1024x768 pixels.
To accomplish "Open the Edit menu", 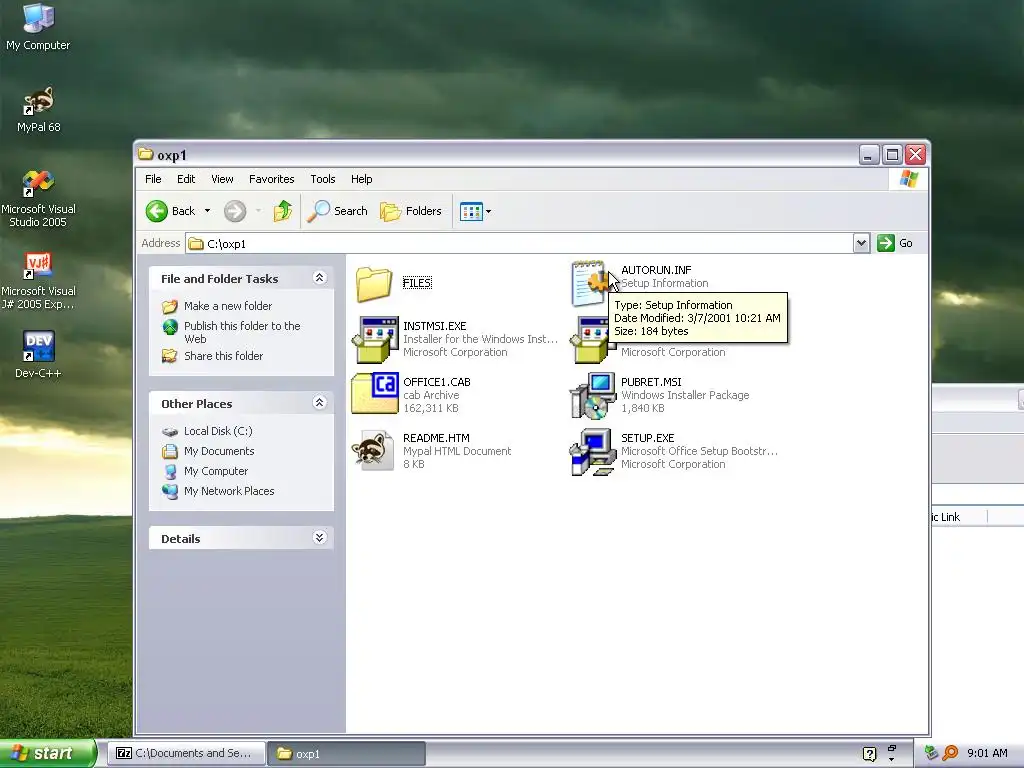I will (186, 179).
